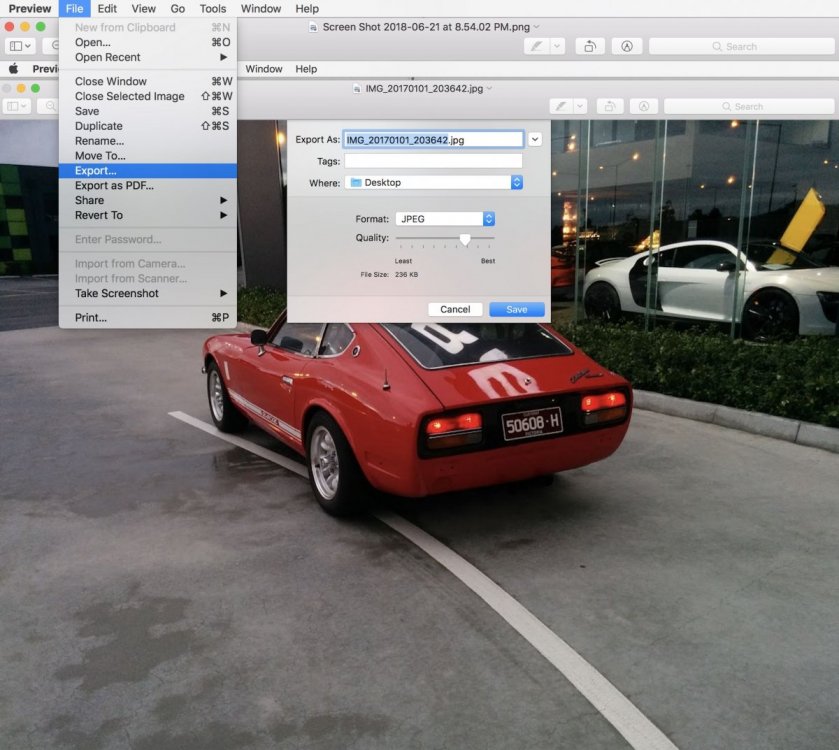The height and width of the screenshot is (750, 839).
Task: Click the Apple menu icon
Action: pyautogui.click(x=14, y=68)
